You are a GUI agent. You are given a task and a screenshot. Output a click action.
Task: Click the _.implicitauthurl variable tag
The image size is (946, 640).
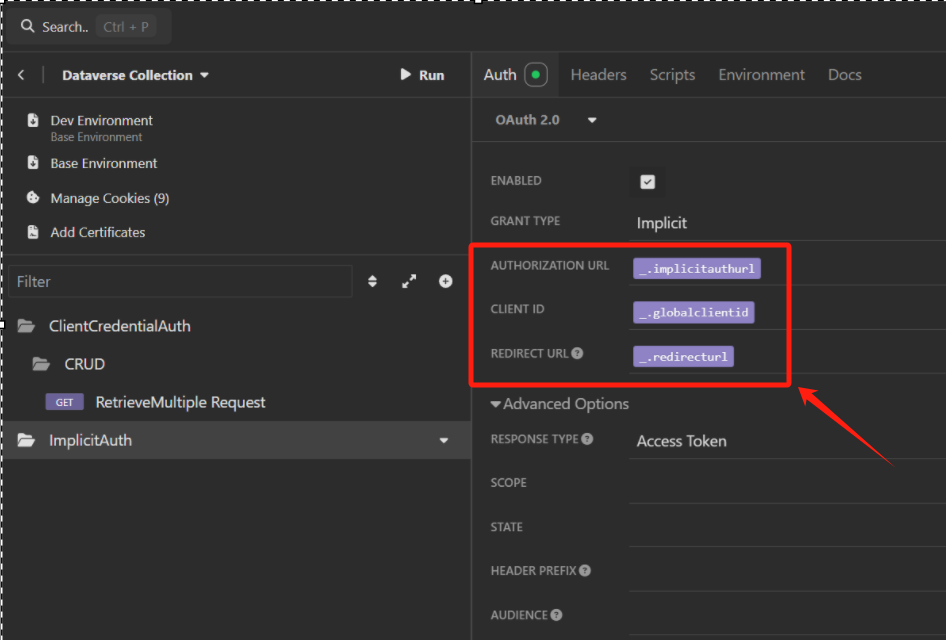point(697,268)
